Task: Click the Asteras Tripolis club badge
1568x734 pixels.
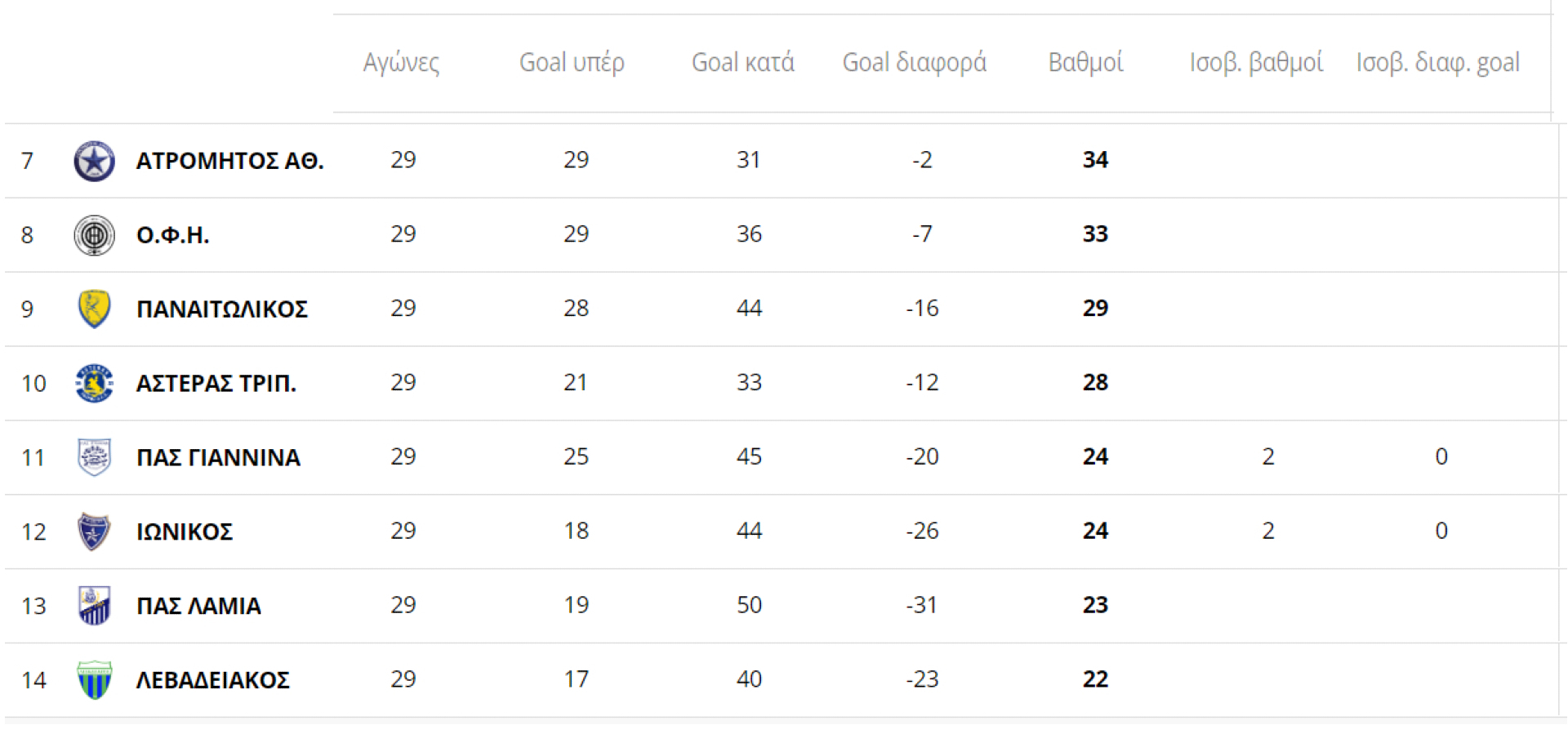Action: (x=94, y=383)
